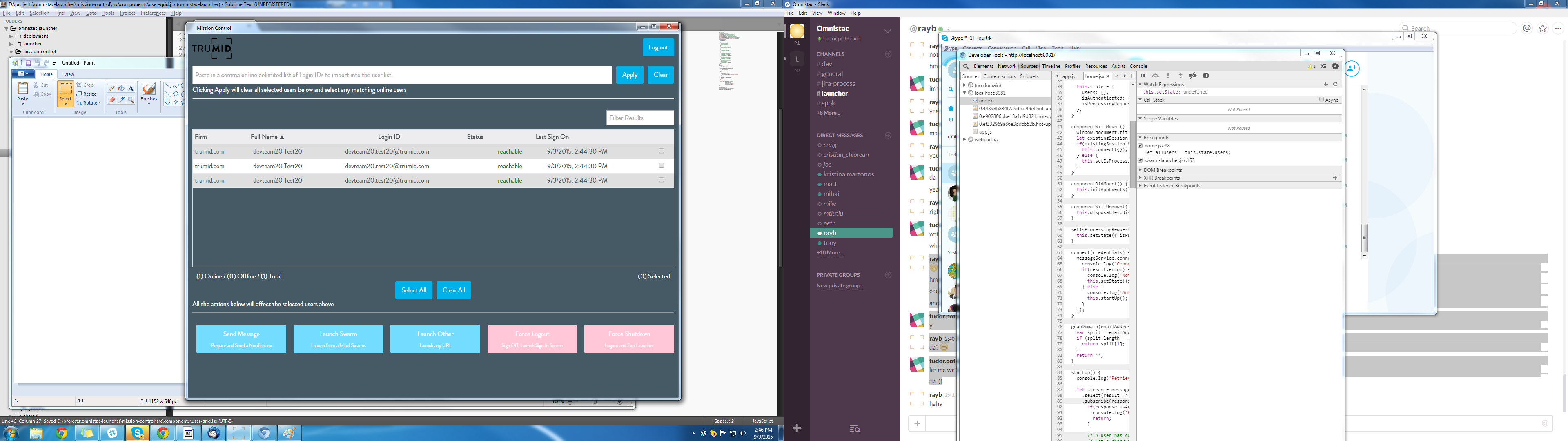The image size is (1568, 441).
Task: Select the Eraser tool in Paint
Action: pos(111,100)
